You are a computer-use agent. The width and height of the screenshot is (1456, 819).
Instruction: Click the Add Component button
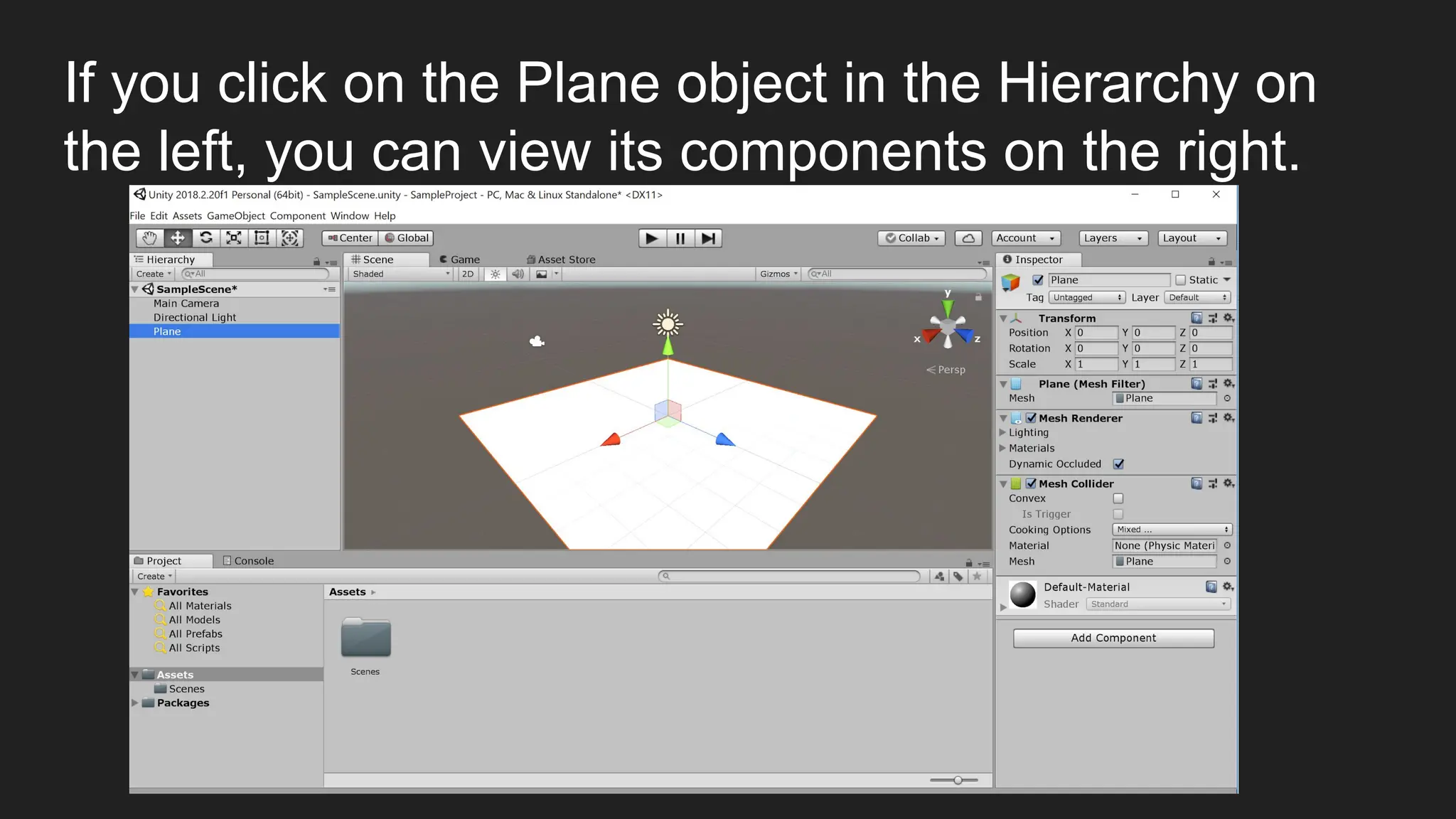click(x=1113, y=638)
